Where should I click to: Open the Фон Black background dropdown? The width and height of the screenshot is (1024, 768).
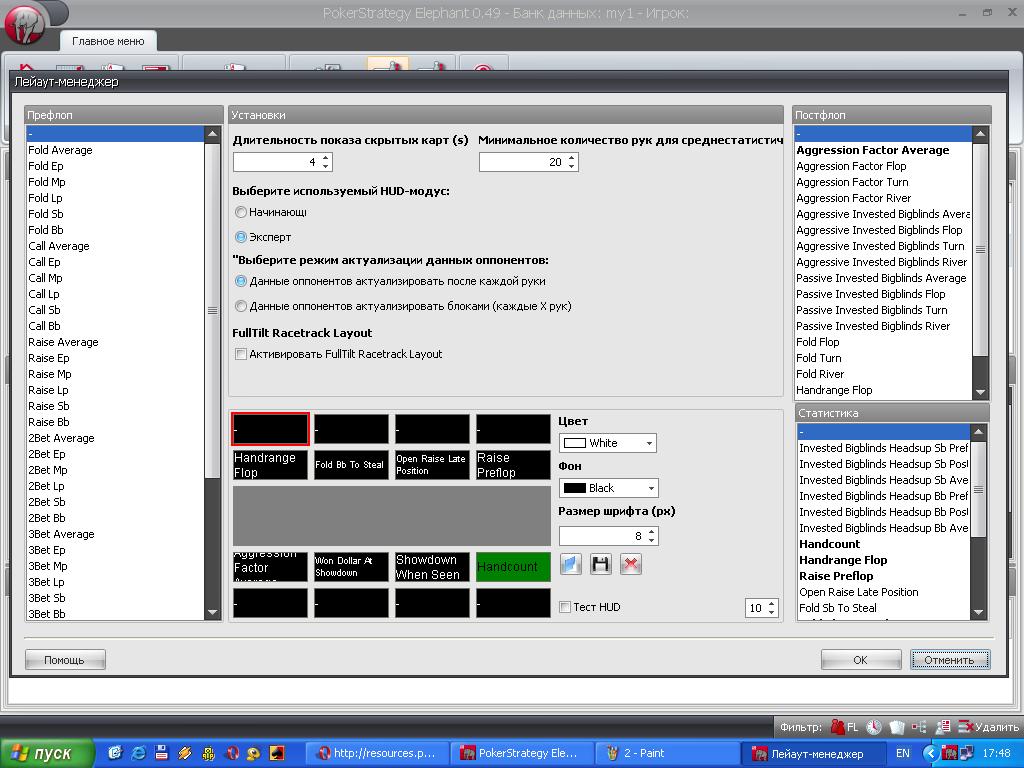point(609,488)
